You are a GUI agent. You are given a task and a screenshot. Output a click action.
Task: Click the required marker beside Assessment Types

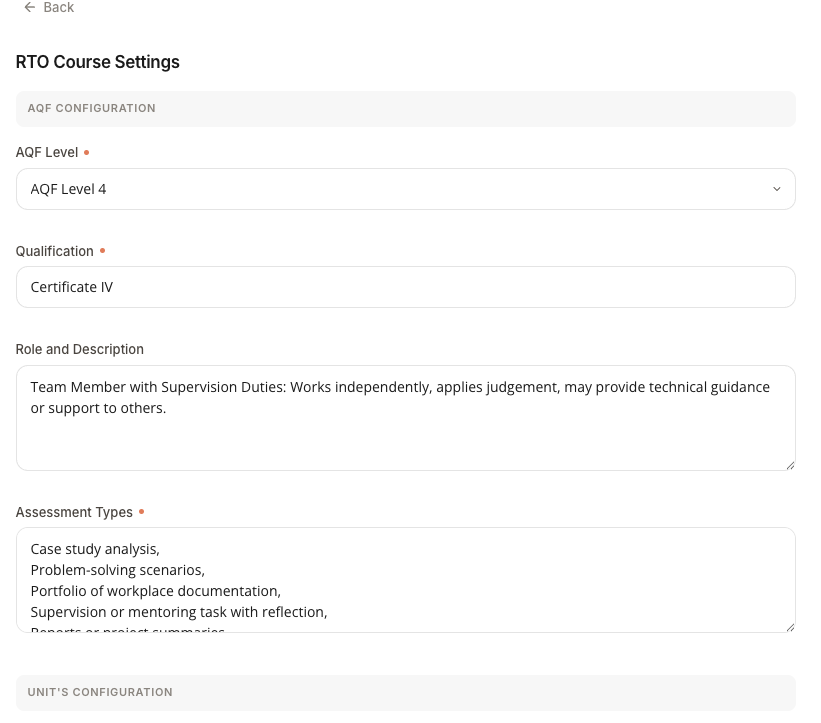point(141,511)
